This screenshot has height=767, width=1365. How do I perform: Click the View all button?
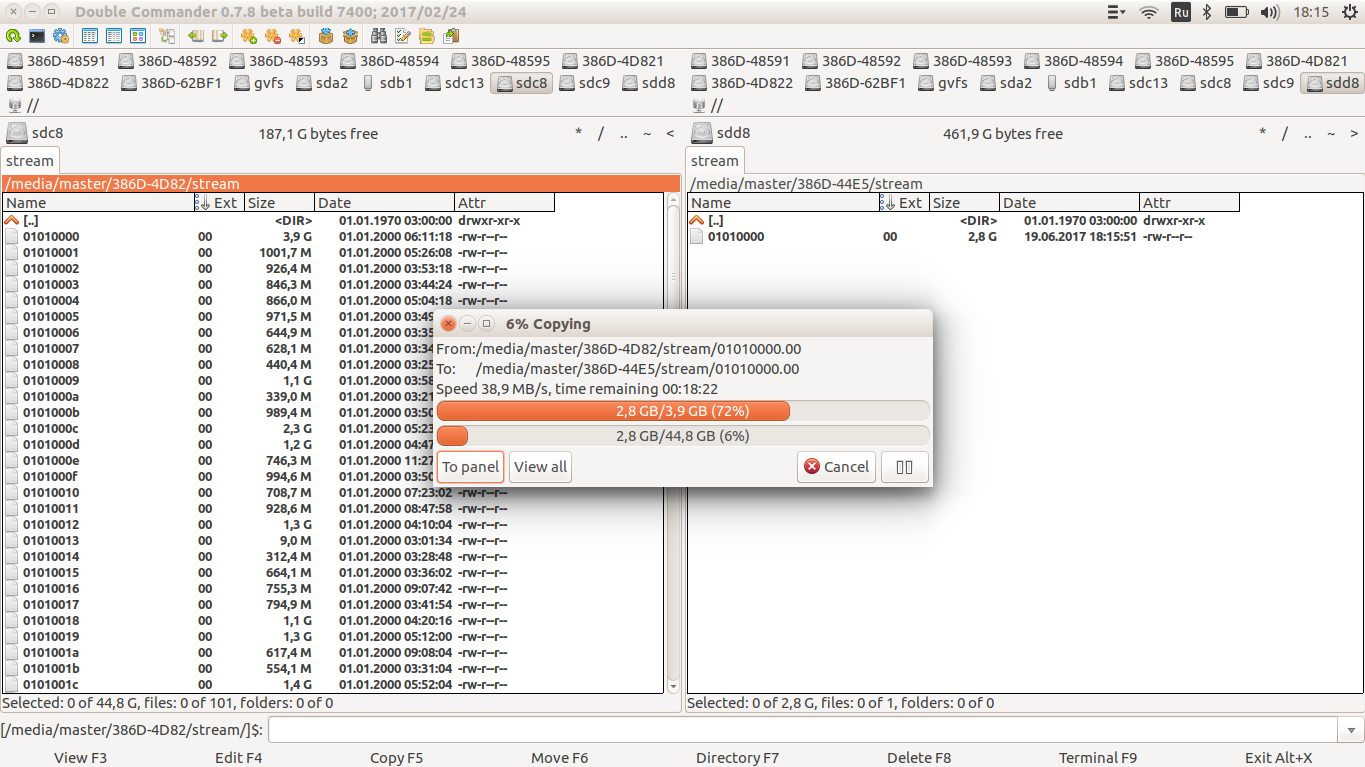pyautogui.click(x=540, y=467)
